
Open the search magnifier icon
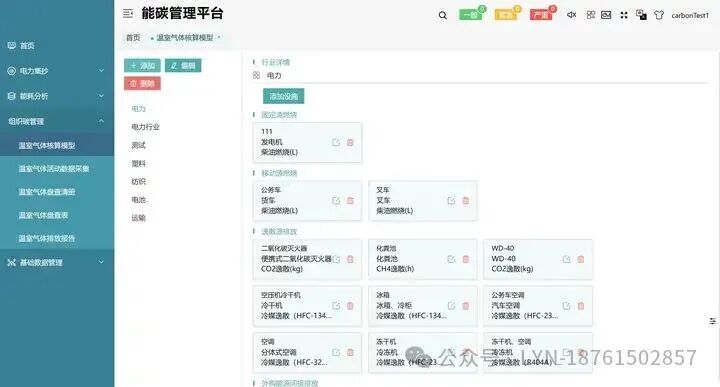click(x=443, y=15)
